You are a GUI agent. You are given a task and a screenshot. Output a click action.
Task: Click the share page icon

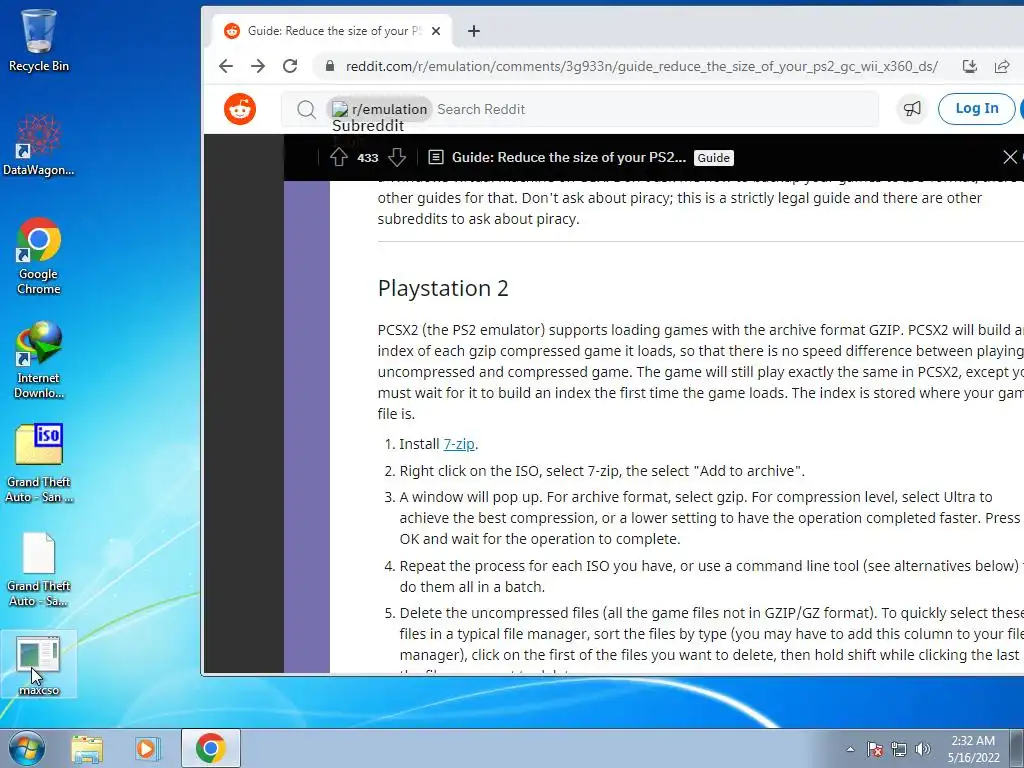click(x=1001, y=66)
